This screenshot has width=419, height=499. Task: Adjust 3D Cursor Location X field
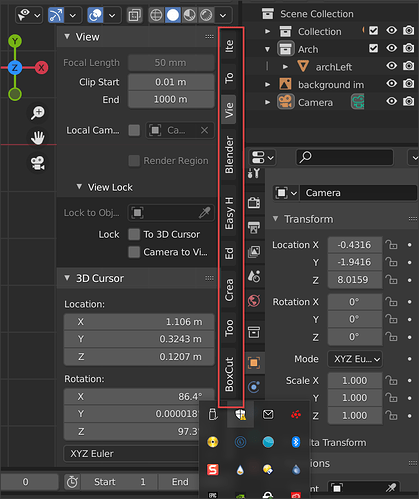tap(139, 322)
